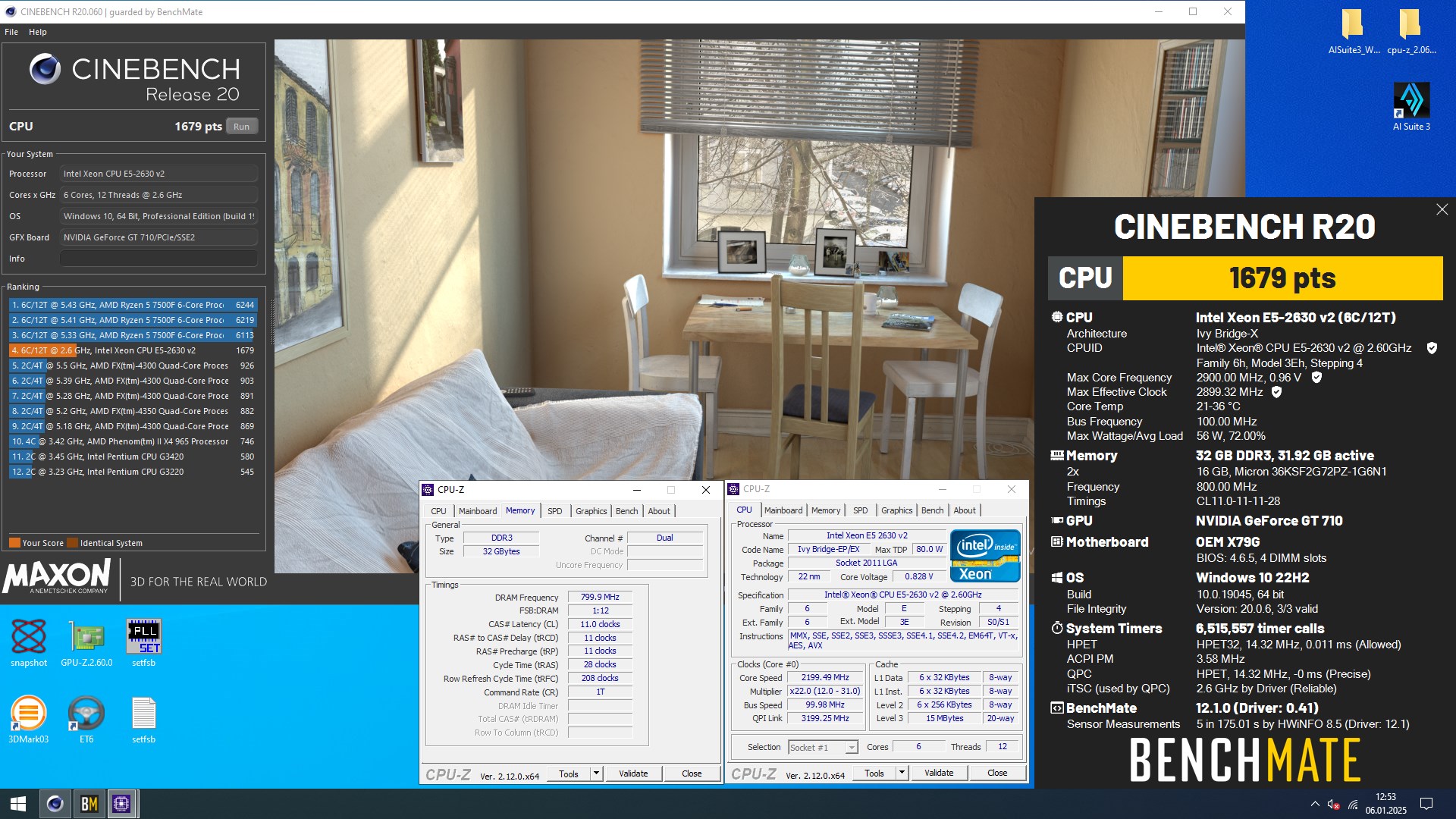This screenshot has width=1456, height=819.
Task: Select rank 12 Pentium G3220 entry
Action: pos(133,472)
